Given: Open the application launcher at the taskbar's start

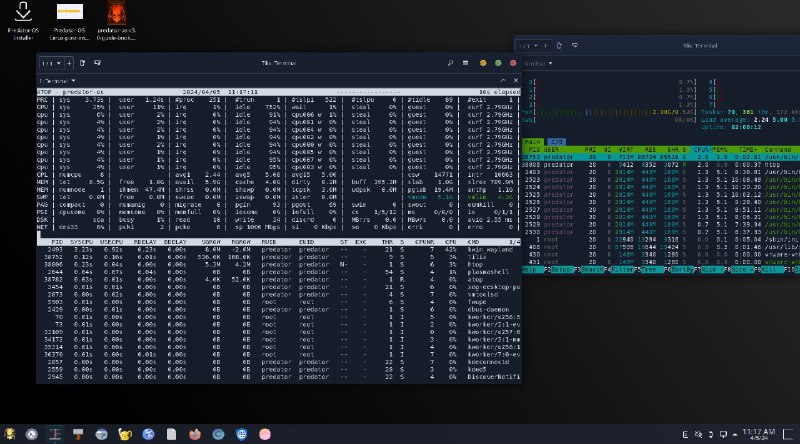Looking at the screenshot, I should (10, 434).
